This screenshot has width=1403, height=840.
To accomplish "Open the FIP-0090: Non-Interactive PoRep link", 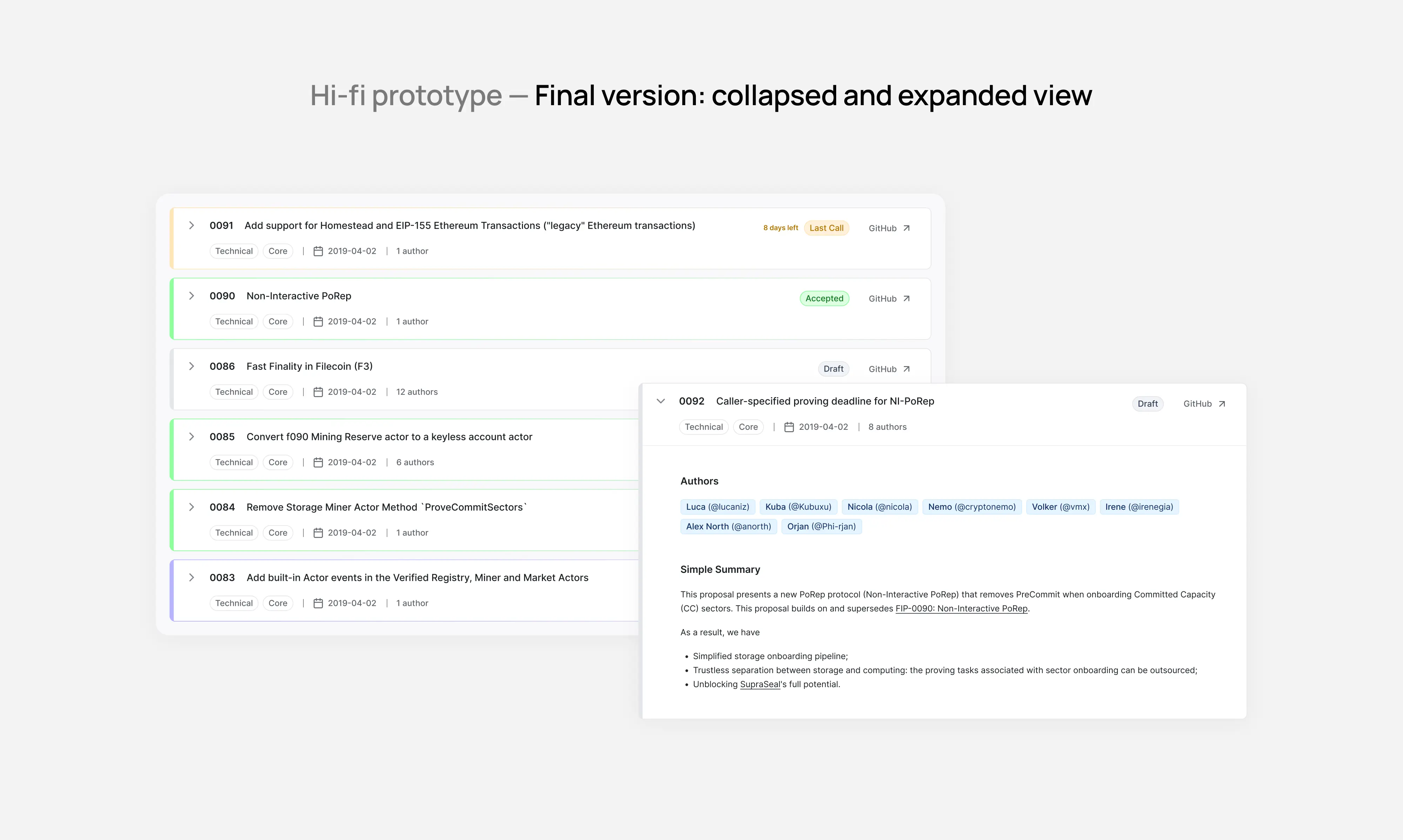I will 961,609.
